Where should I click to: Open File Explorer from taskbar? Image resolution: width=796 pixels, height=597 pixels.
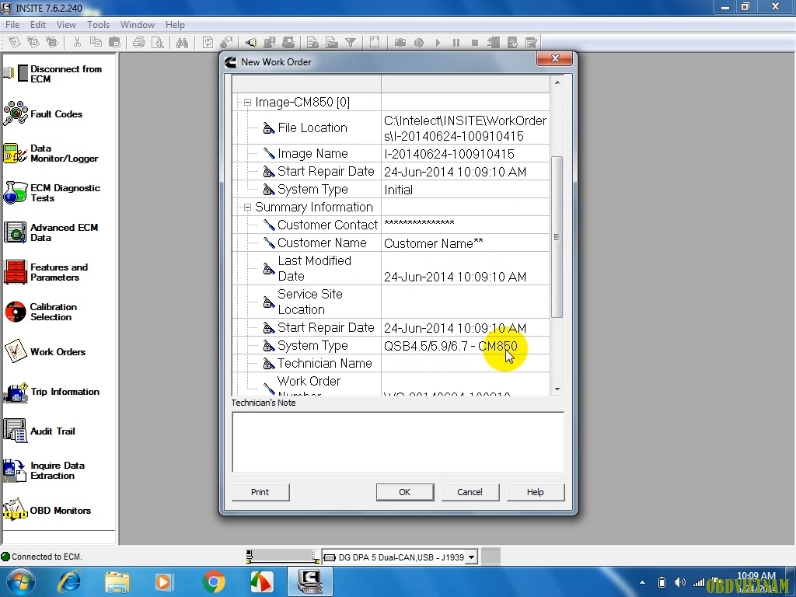pos(117,582)
